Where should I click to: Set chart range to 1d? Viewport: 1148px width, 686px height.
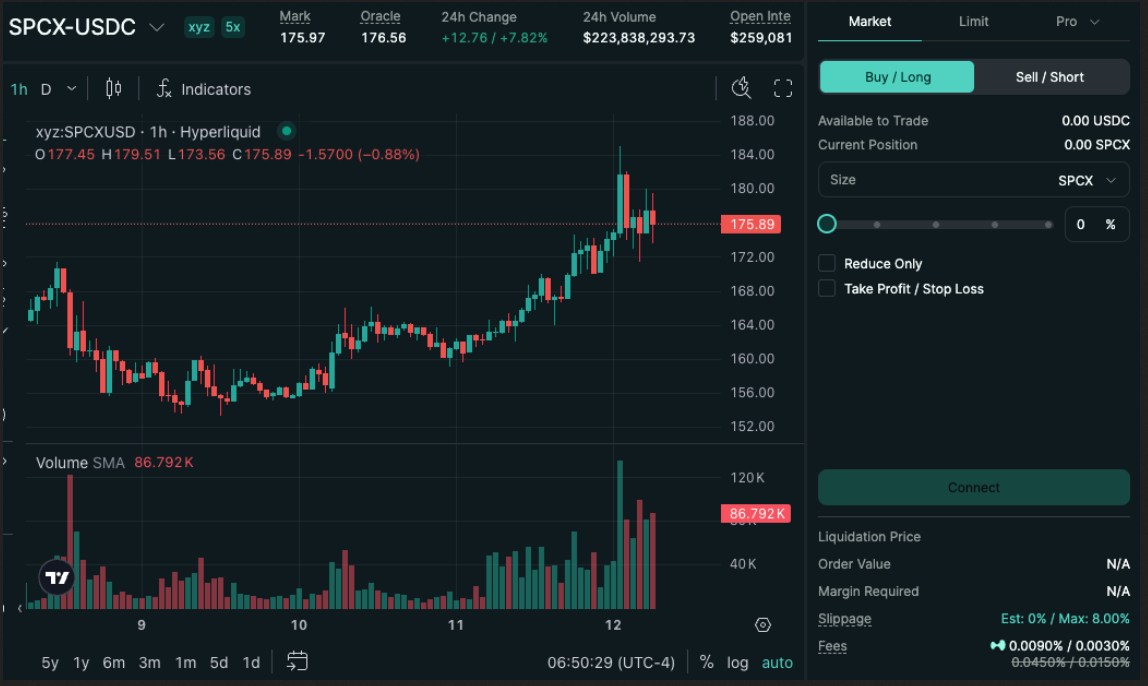[251, 663]
